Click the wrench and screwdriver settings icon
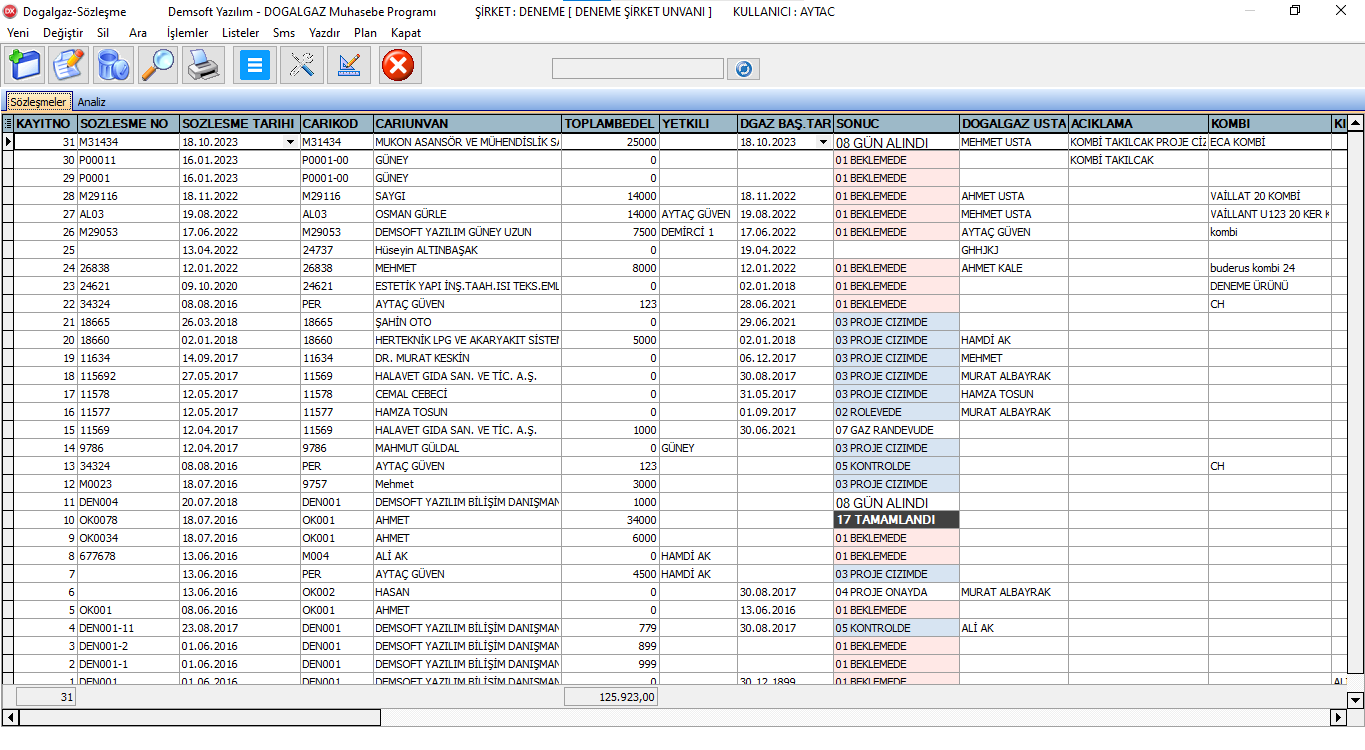Viewport: 1365px width, 750px height. [x=301, y=66]
